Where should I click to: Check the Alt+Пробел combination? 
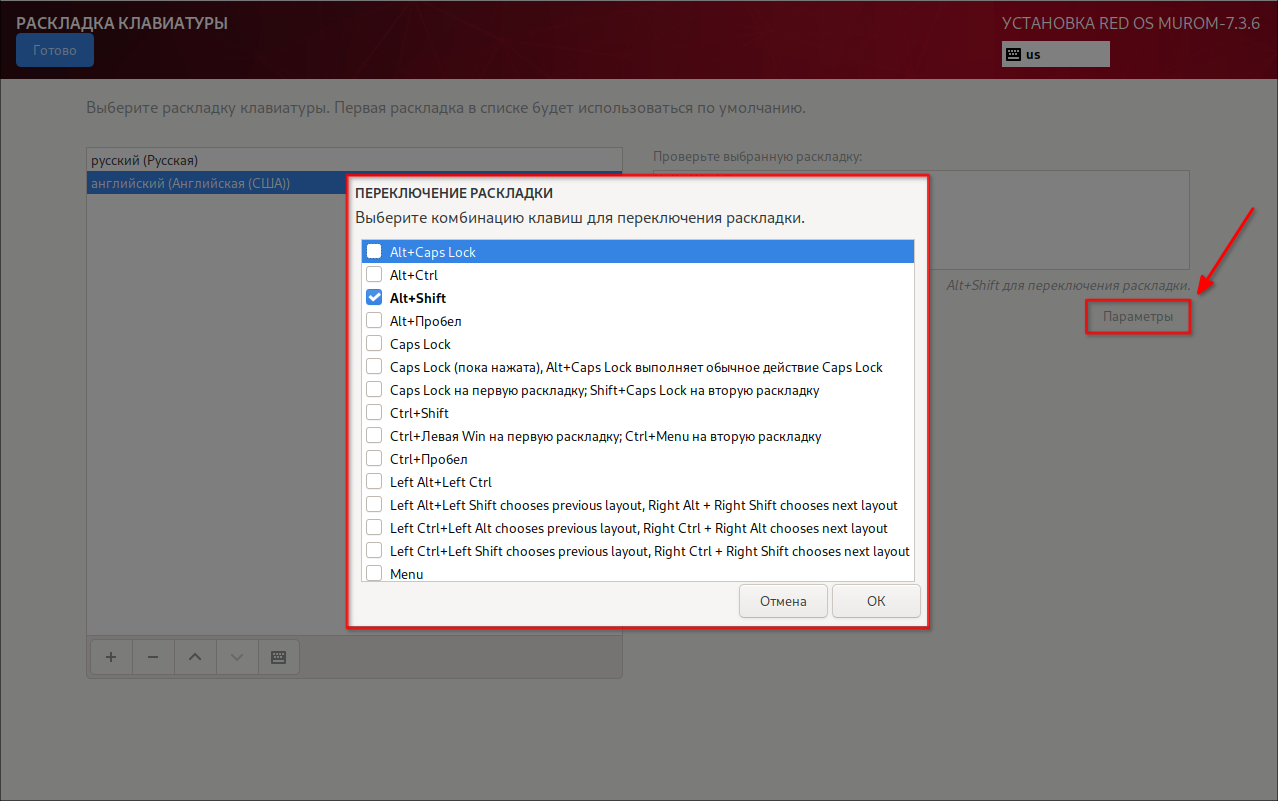tap(374, 321)
